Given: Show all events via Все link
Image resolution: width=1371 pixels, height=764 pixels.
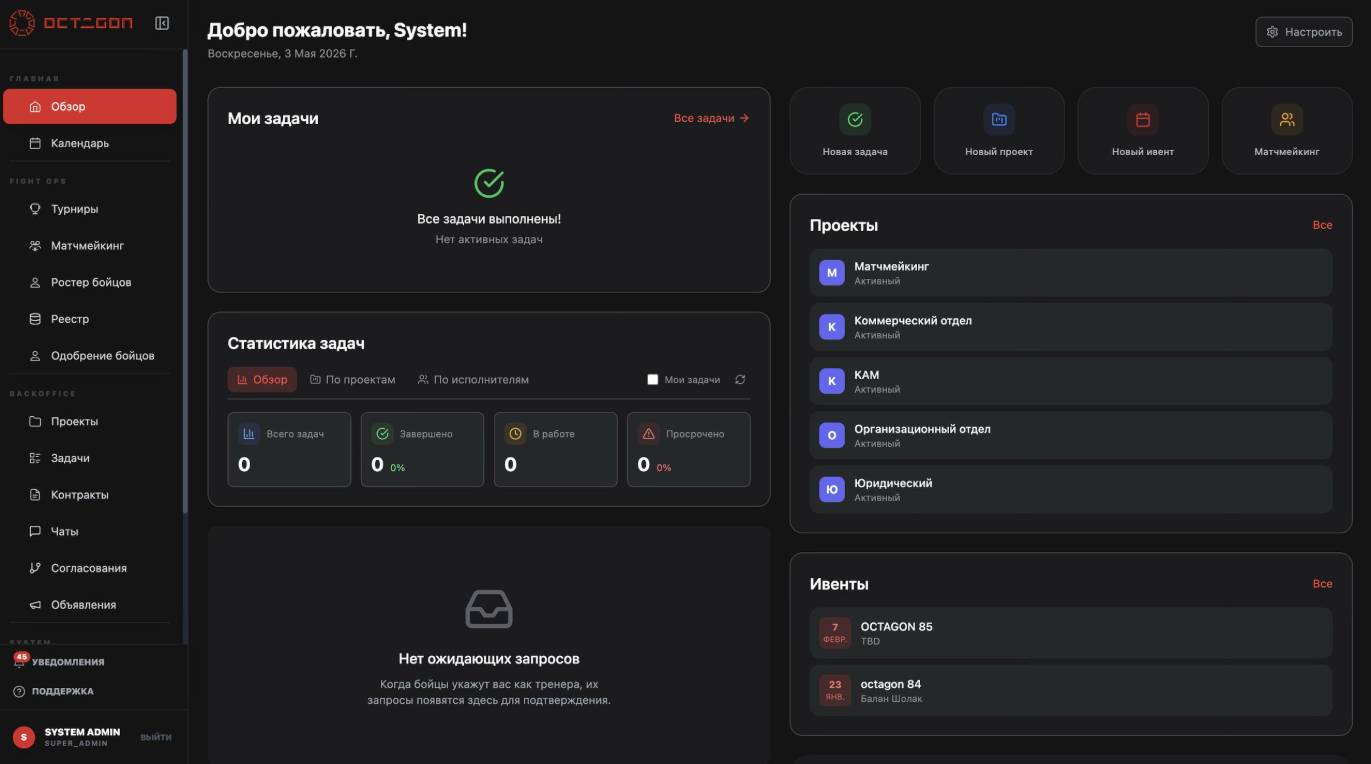Looking at the screenshot, I should pyautogui.click(x=1322, y=584).
